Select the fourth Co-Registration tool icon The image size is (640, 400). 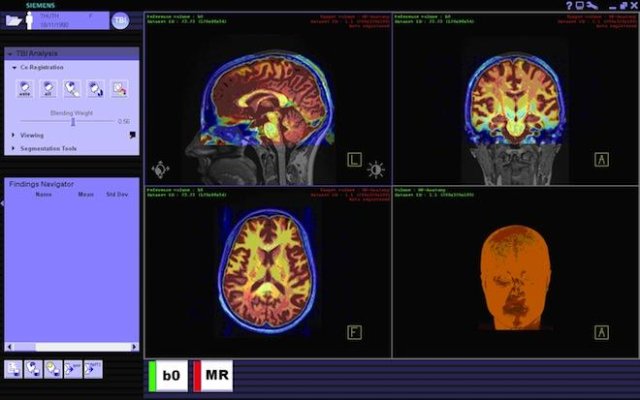pyautogui.click(x=96, y=89)
